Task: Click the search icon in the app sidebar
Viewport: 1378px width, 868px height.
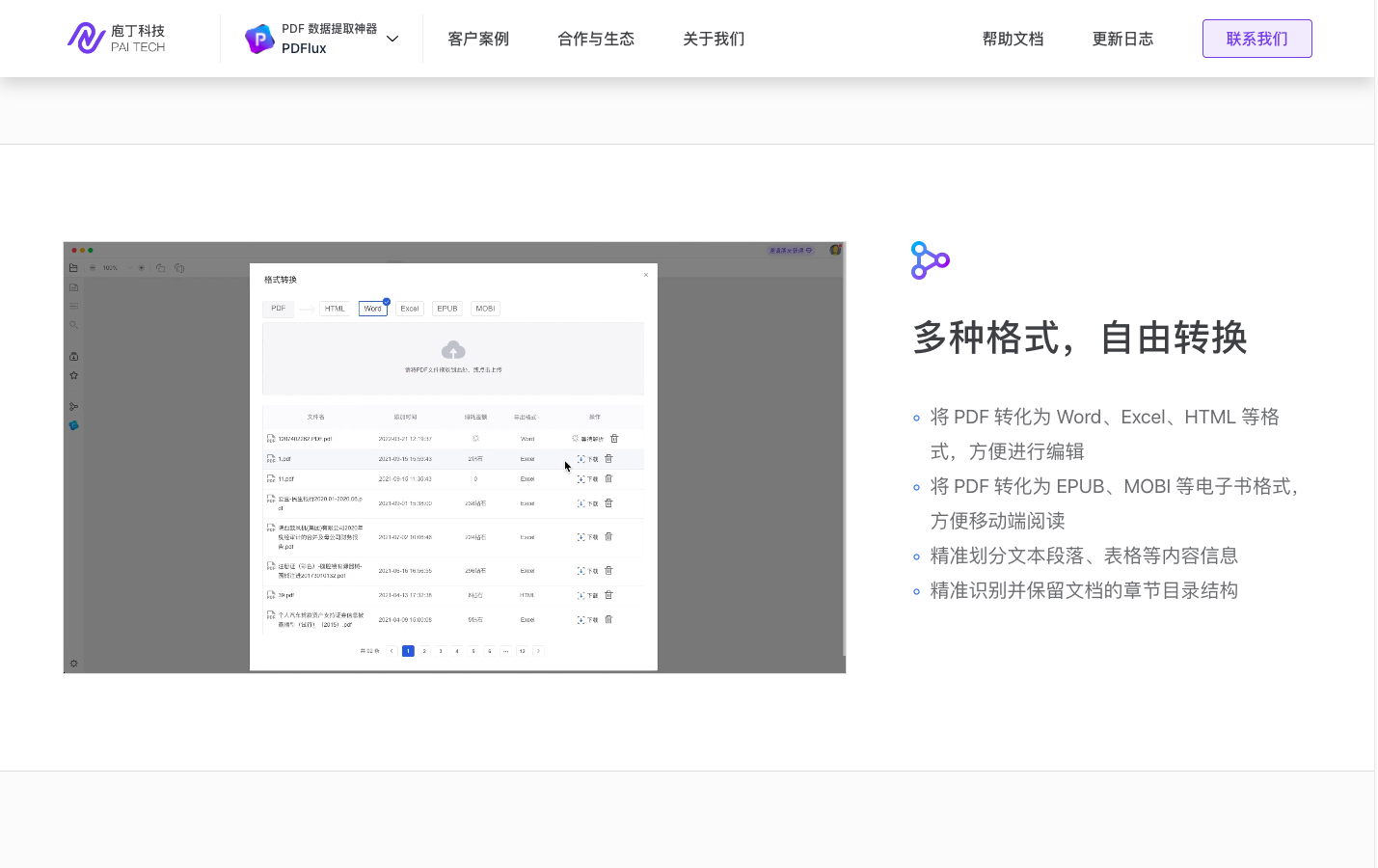Action: [x=74, y=325]
